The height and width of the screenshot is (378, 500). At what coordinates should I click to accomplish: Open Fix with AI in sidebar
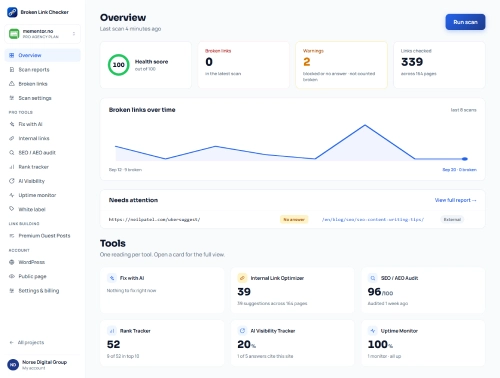[x=42, y=124]
